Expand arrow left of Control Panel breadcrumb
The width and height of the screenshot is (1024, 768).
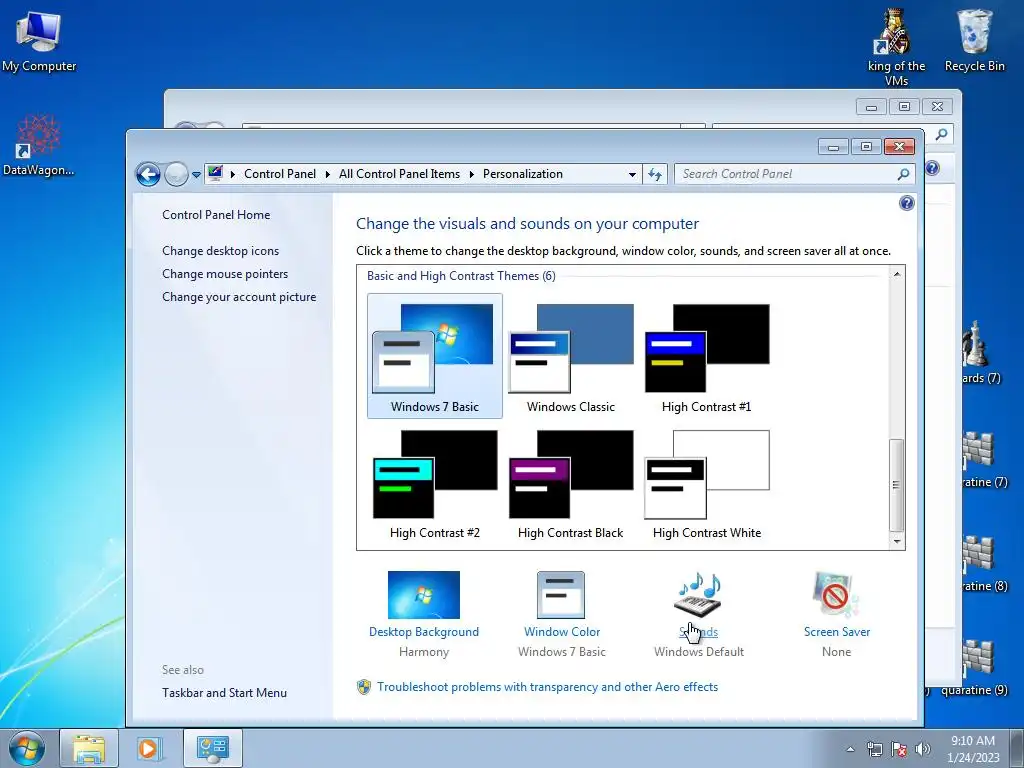233,174
